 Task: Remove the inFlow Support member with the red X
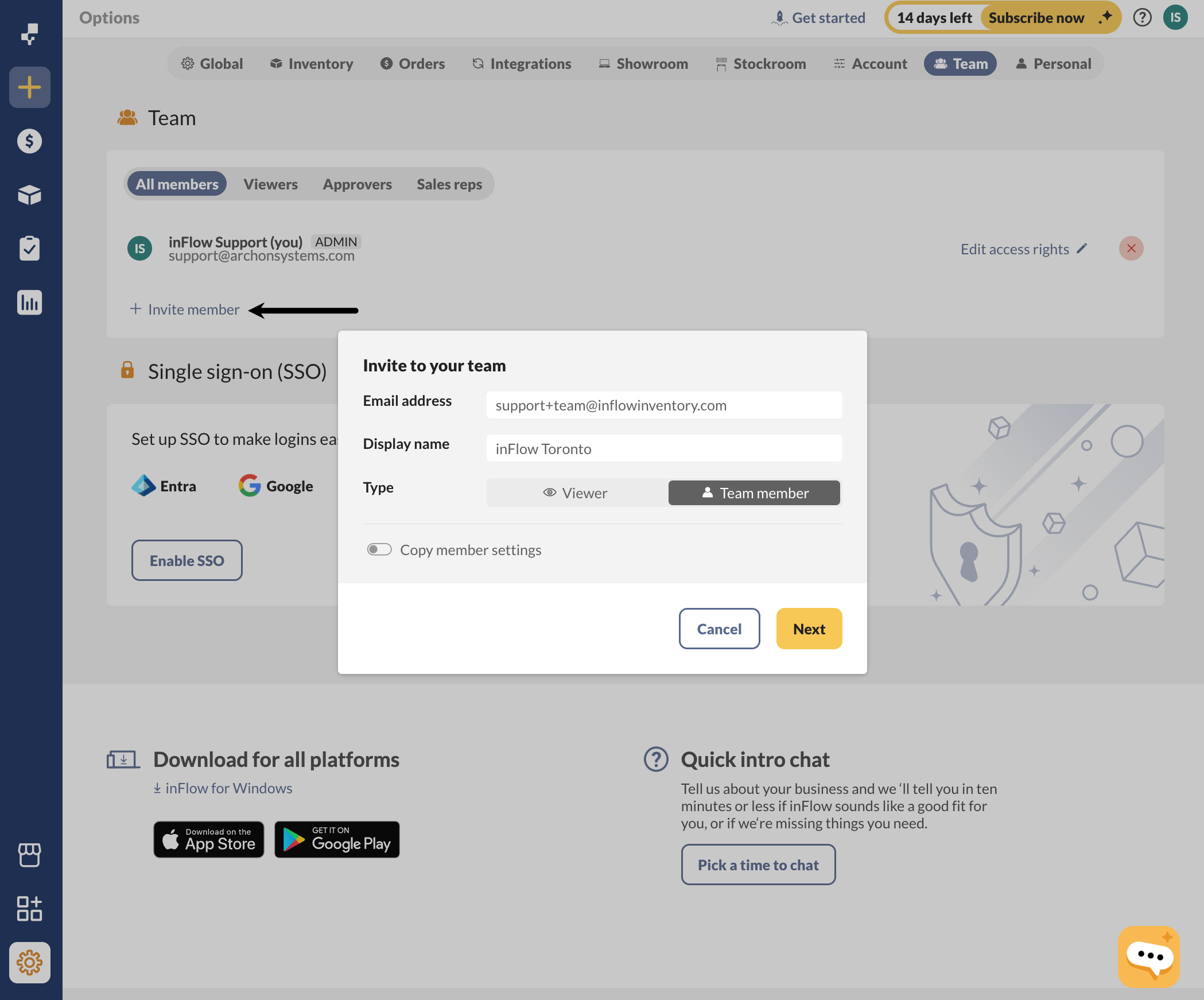pos(1131,249)
